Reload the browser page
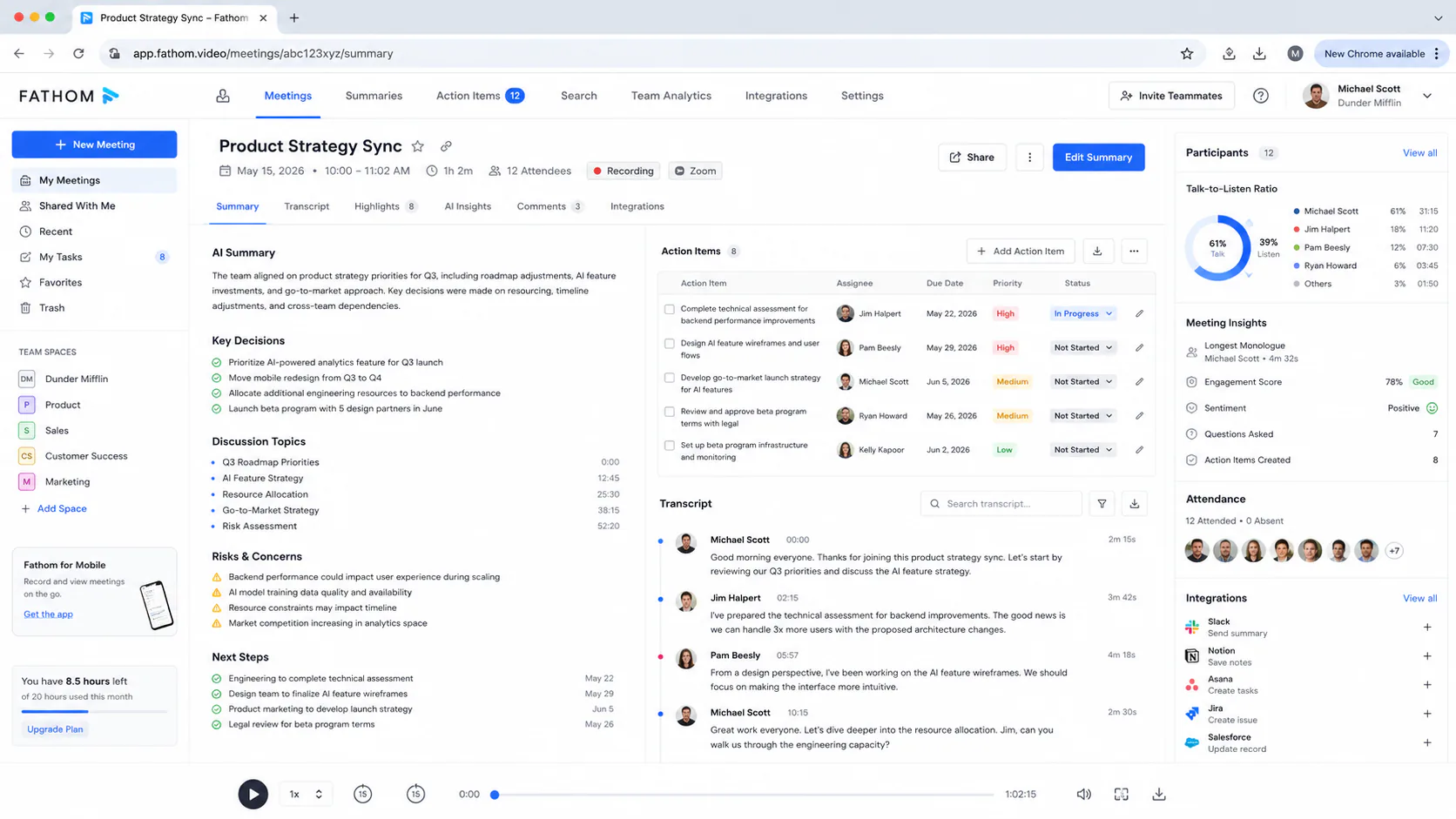Image resolution: width=1456 pixels, height=819 pixels. click(x=78, y=54)
